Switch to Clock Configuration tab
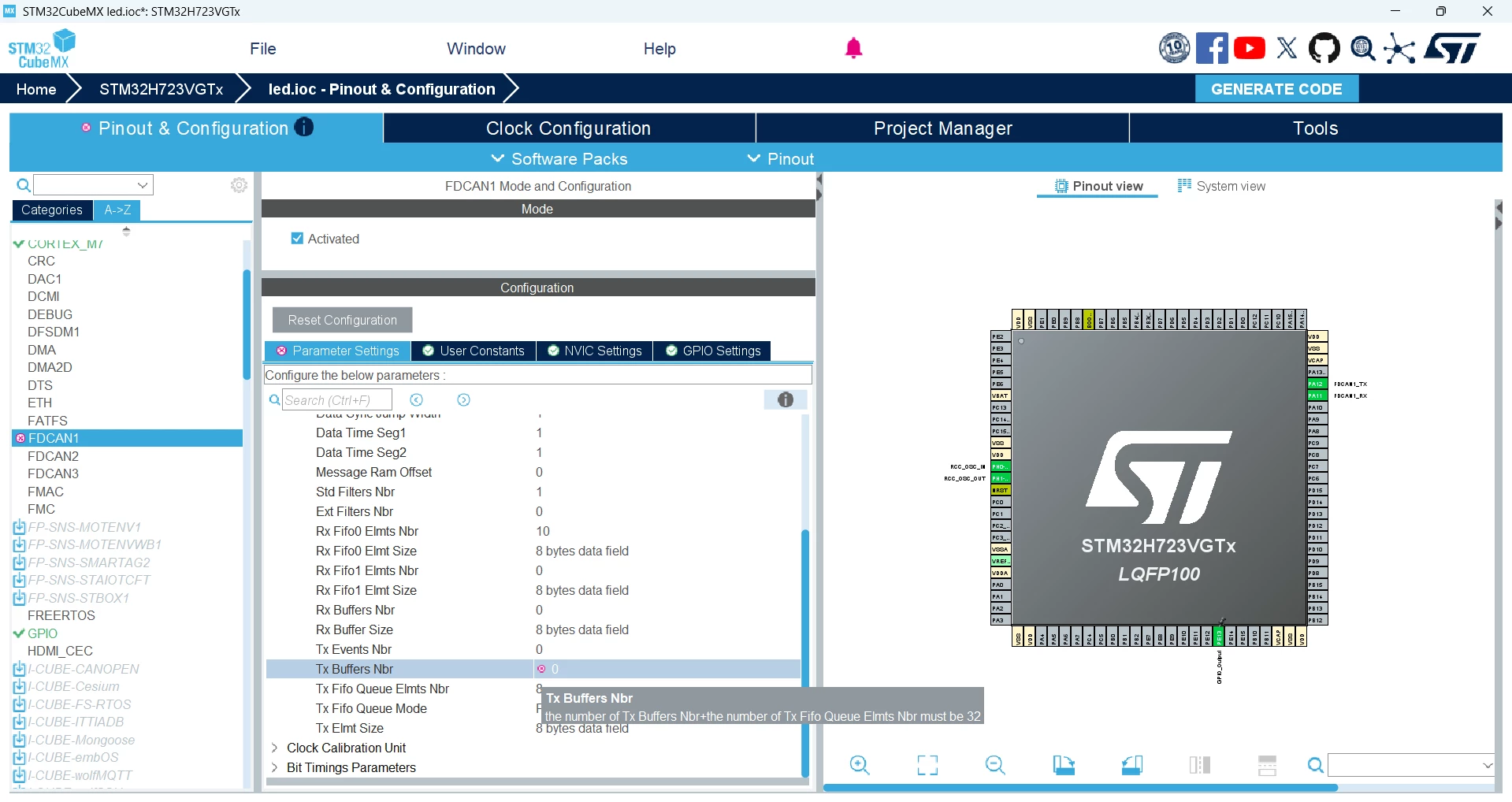The width and height of the screenshot is (1512, 802). 569,128
